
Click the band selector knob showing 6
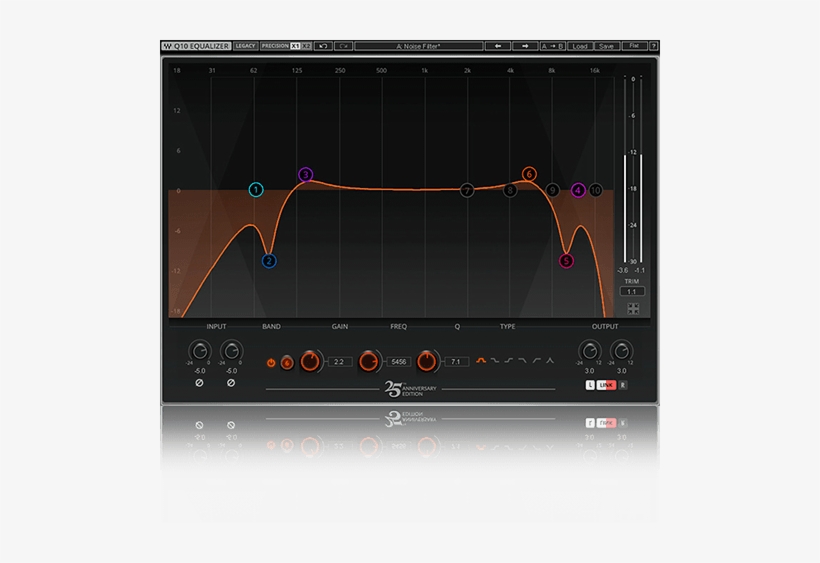click(x=287, y=362)
